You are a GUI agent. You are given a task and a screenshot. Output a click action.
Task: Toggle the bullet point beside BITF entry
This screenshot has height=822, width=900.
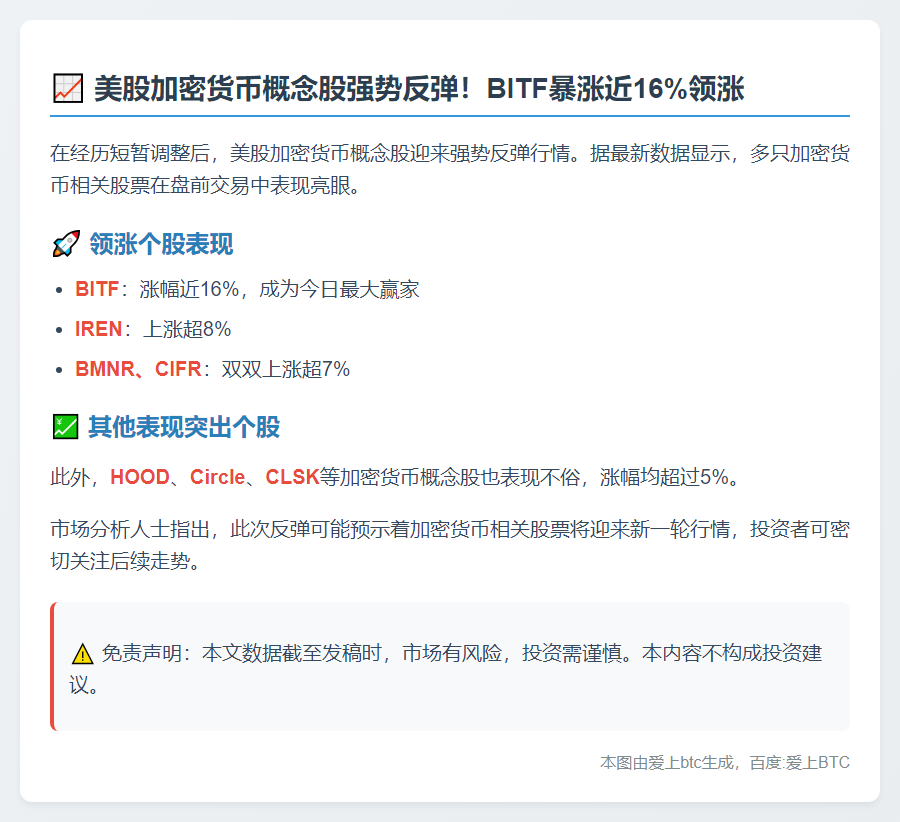(x=59, y=290)
